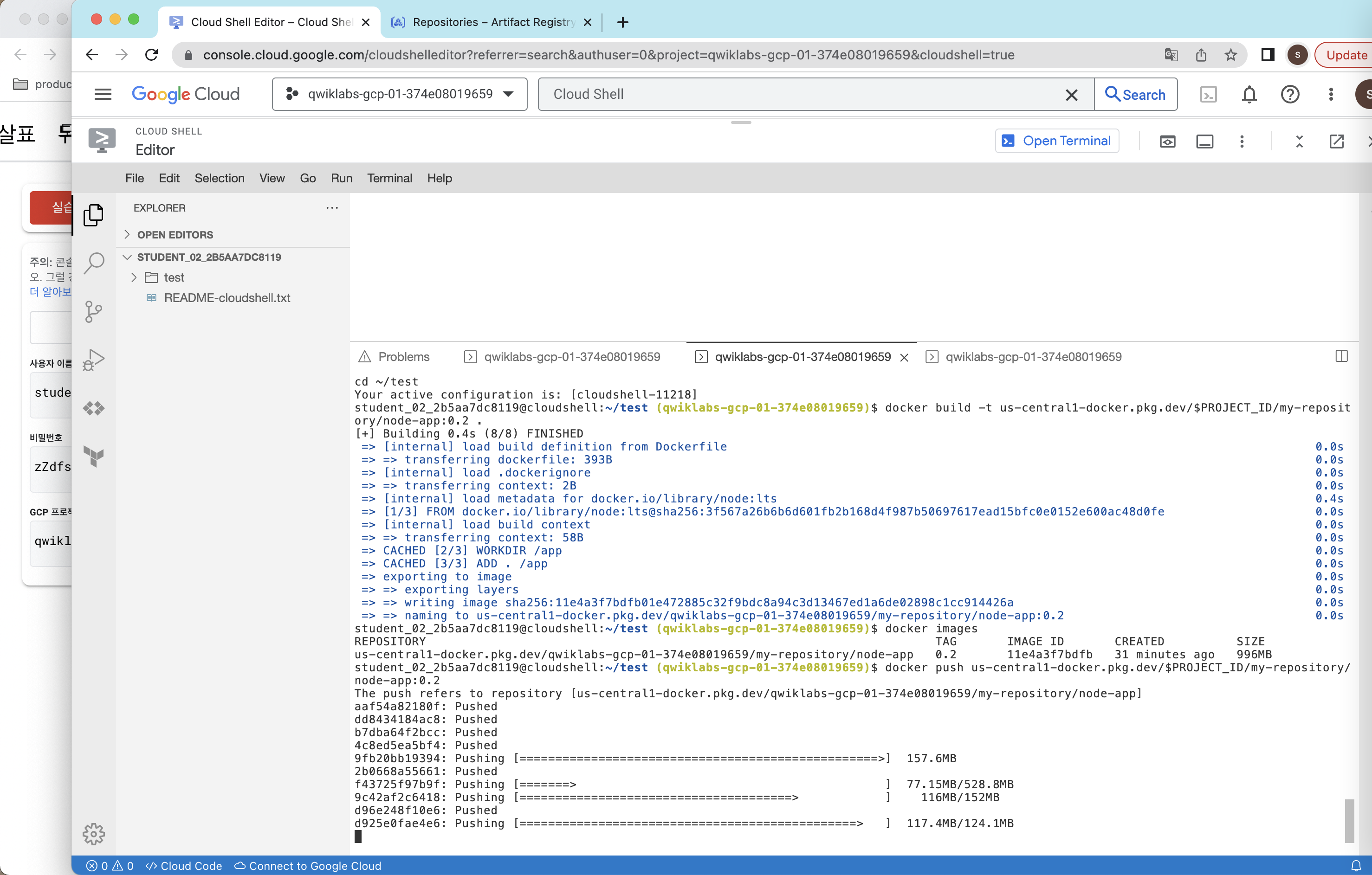Close the active terminal tab
This screenshot has width=1372, height=875.
click(x=904, y=358)
